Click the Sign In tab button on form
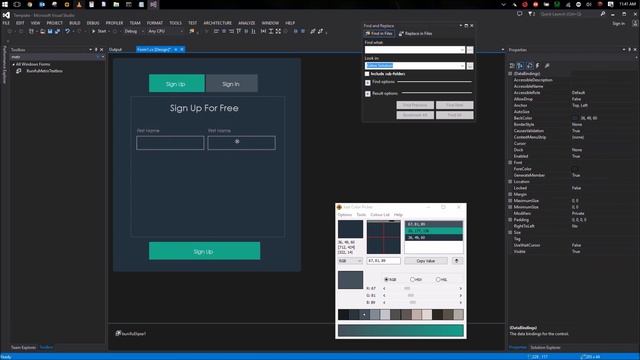The width and height of the screenshot is (640, 360). [x=231, y=83]
